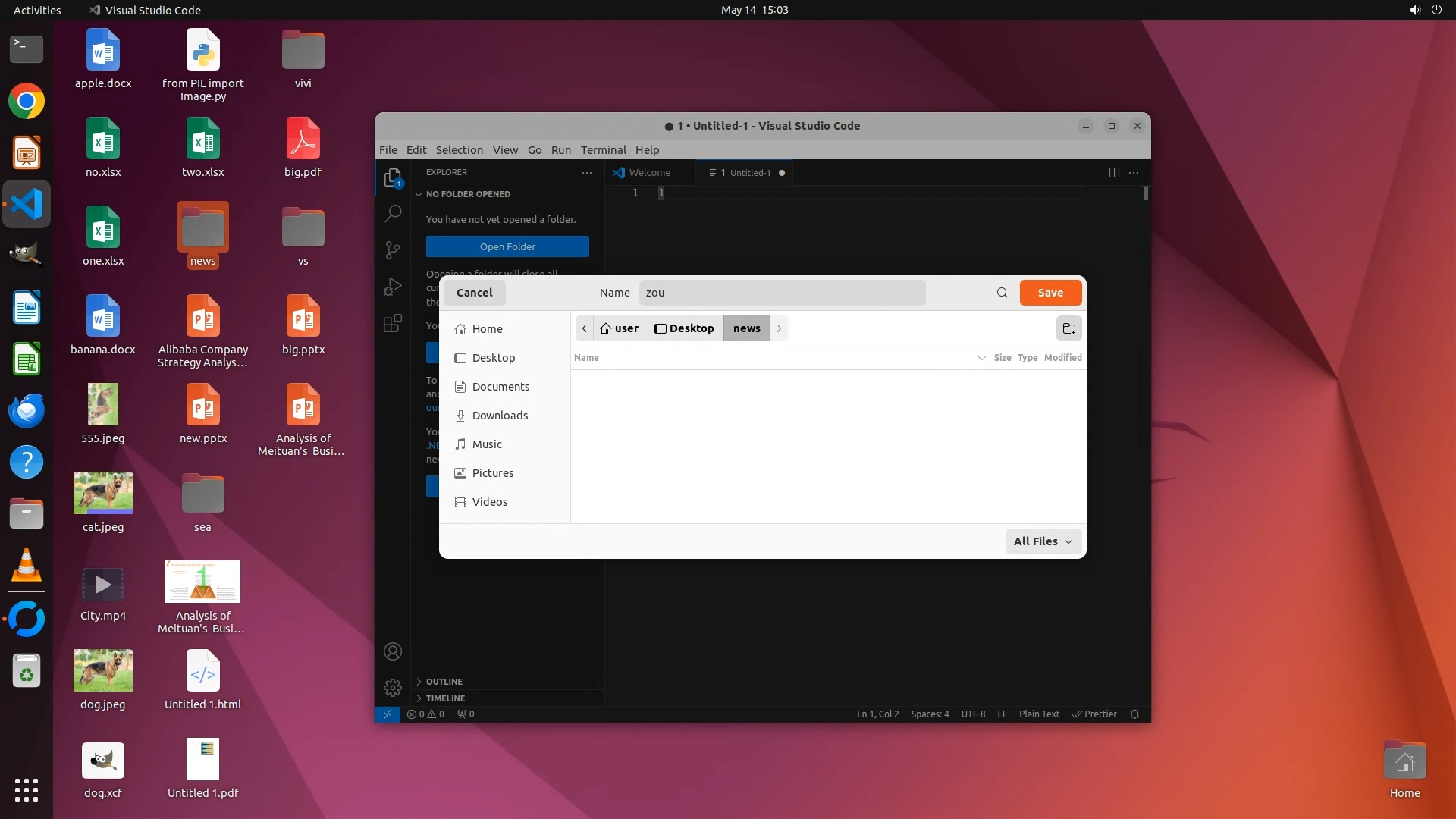
Task: Toggle search icon in save dialog
Action: 1002,293
